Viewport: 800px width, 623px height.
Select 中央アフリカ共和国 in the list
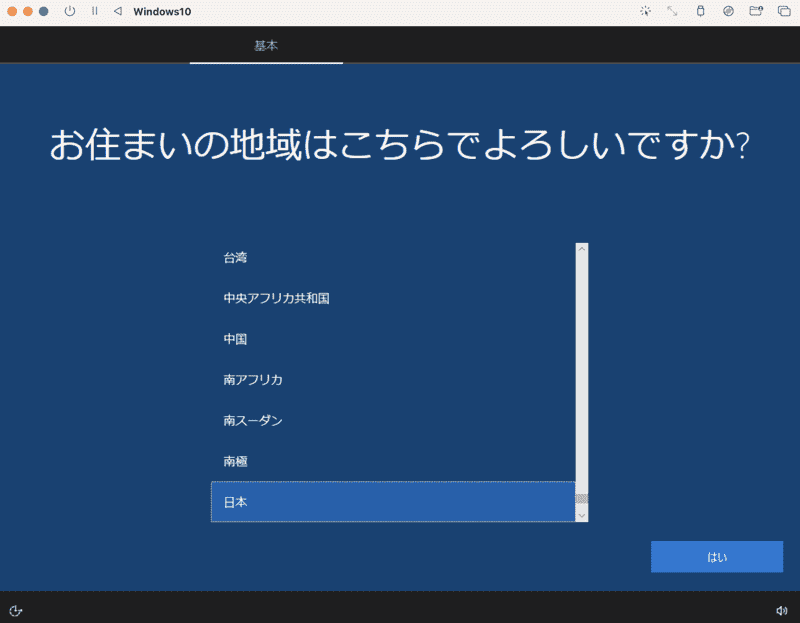tap(393, 298)
